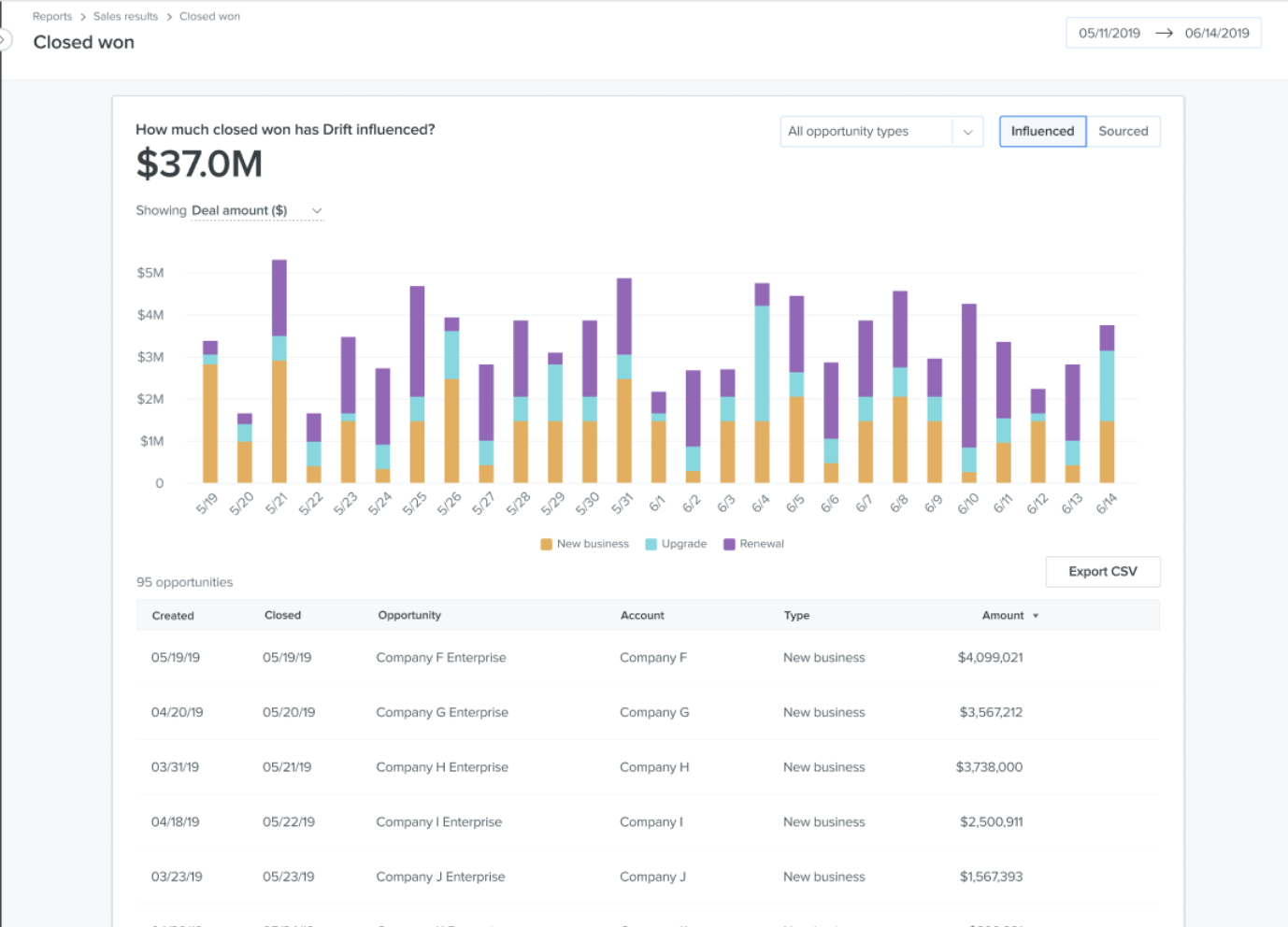The image size is (1288, 927).
Task: Click the $3,567,212 amount cell
Action: (x=991, y=712)
